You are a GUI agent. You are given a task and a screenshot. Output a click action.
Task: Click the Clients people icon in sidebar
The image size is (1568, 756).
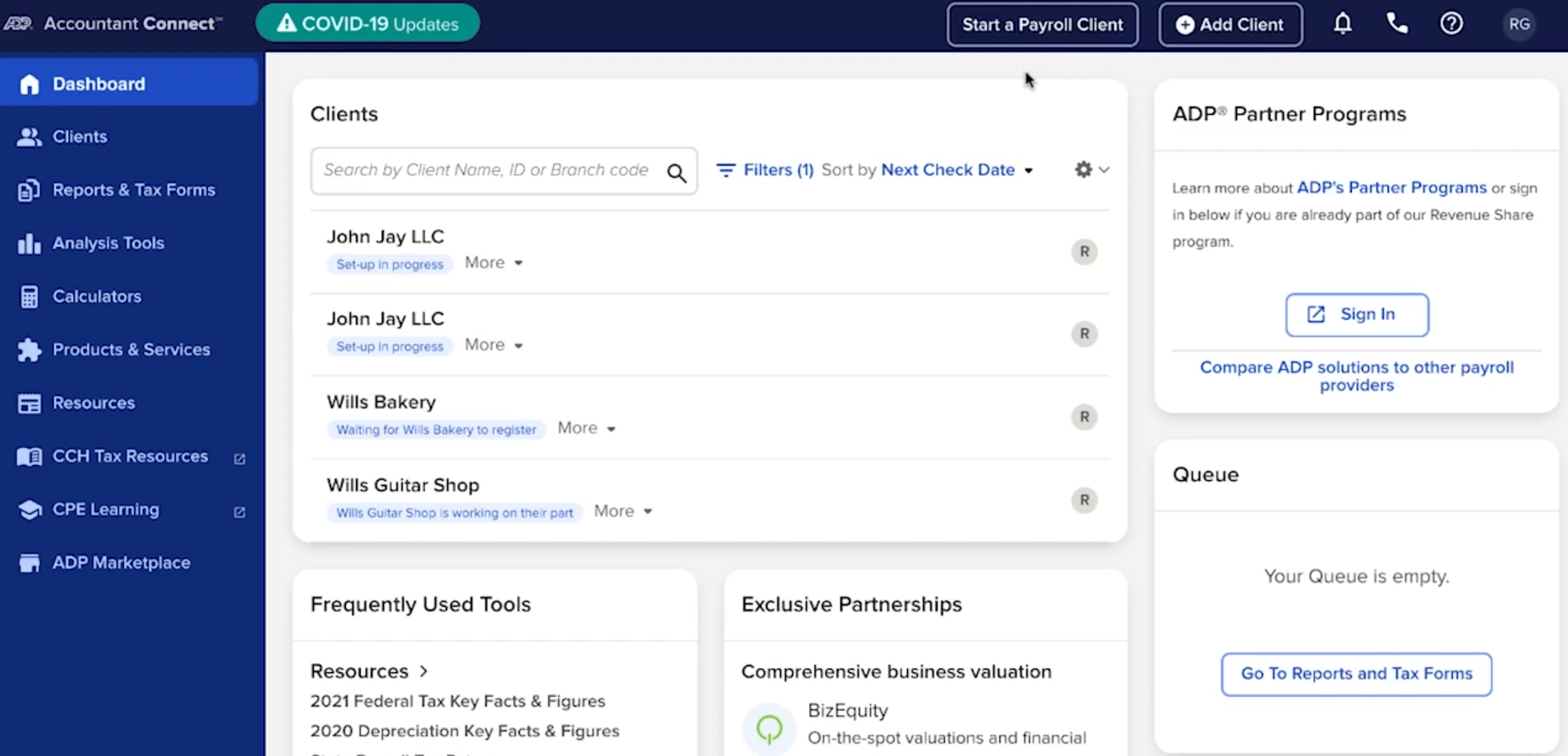[30, 137]
